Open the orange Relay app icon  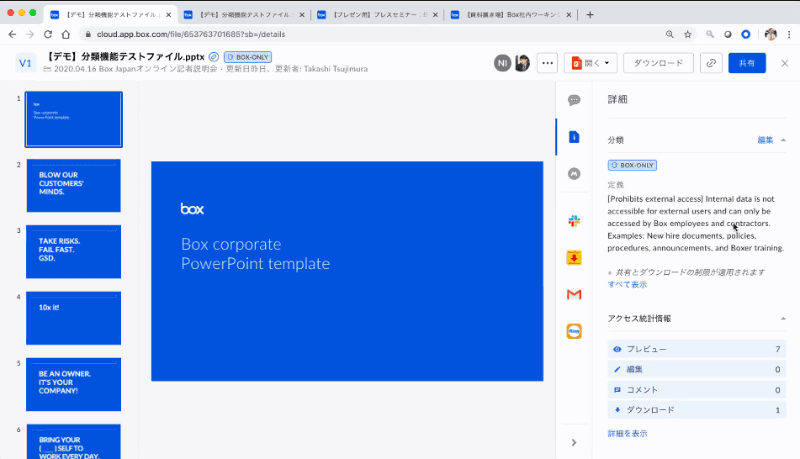(x=574, y=331)
